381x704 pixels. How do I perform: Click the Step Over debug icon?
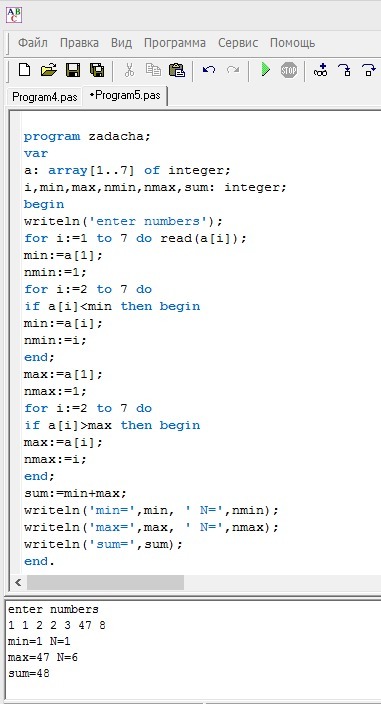pos(344,70)
